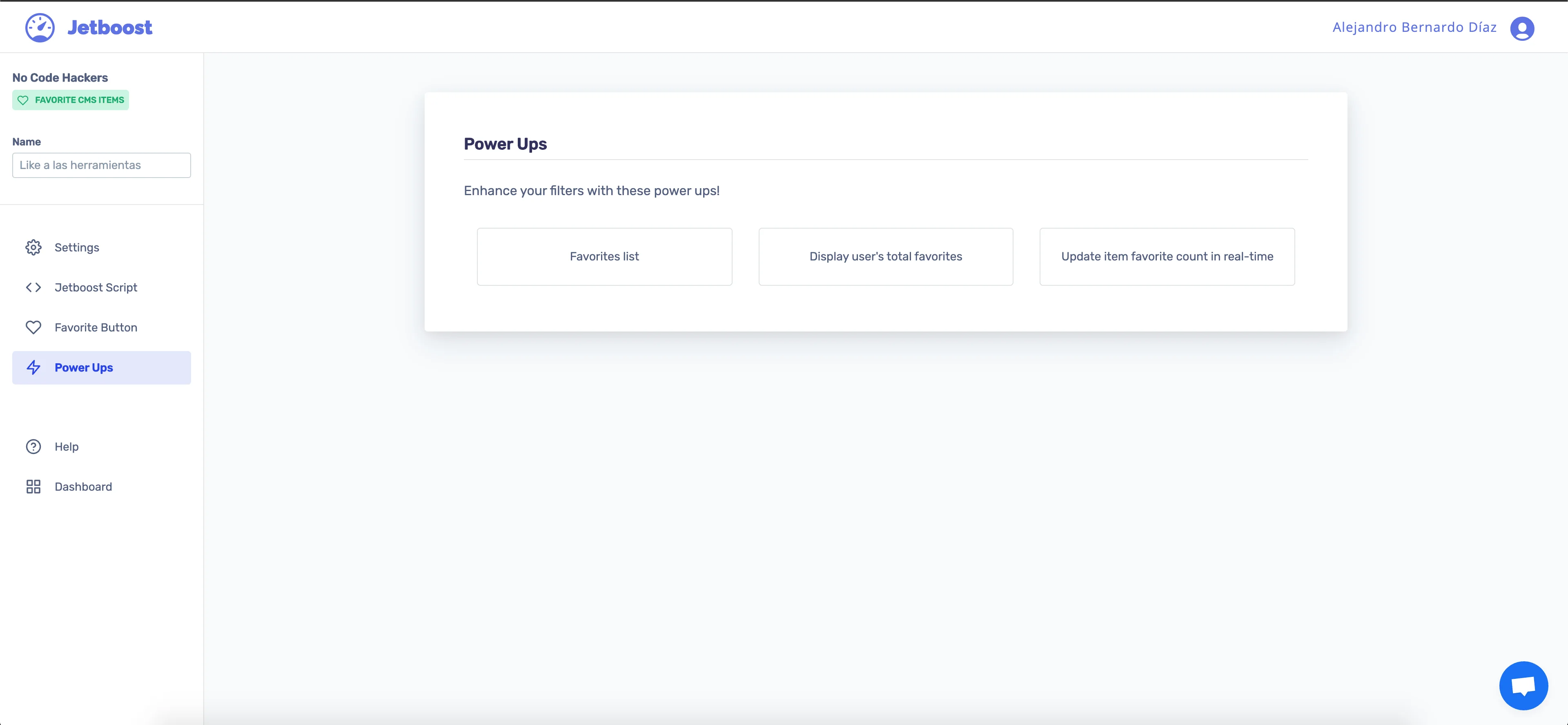Click the Power Ups lightning bolt icon
The image size is (1568, 725).
click(33, 368)
